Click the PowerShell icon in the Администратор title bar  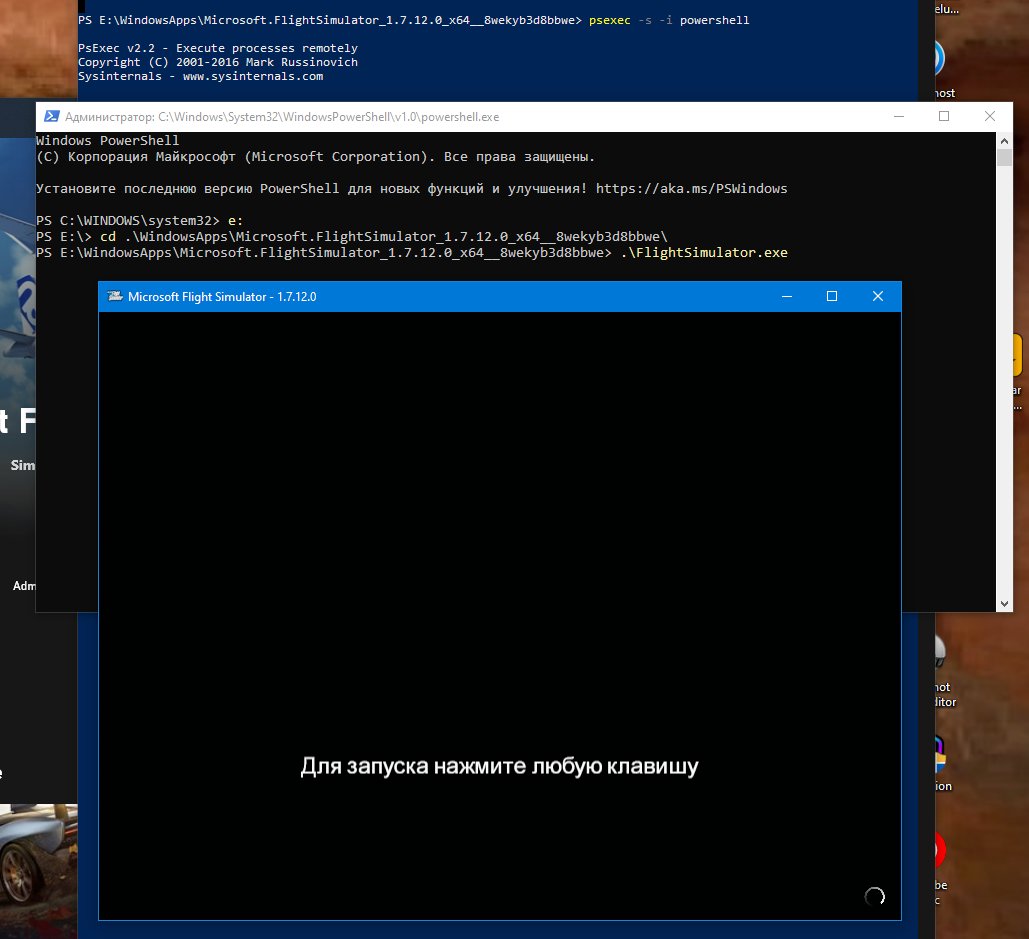pyautogui.click(x=51, y=117)
